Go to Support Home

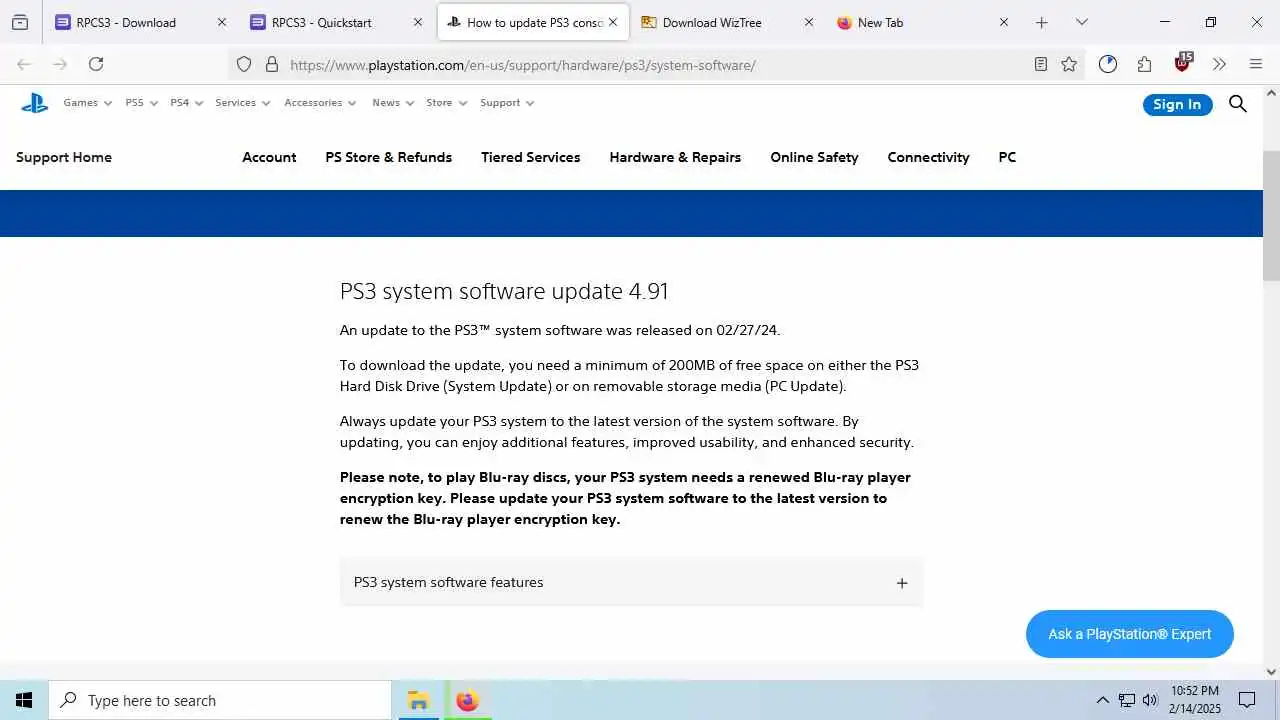[64, 157]
